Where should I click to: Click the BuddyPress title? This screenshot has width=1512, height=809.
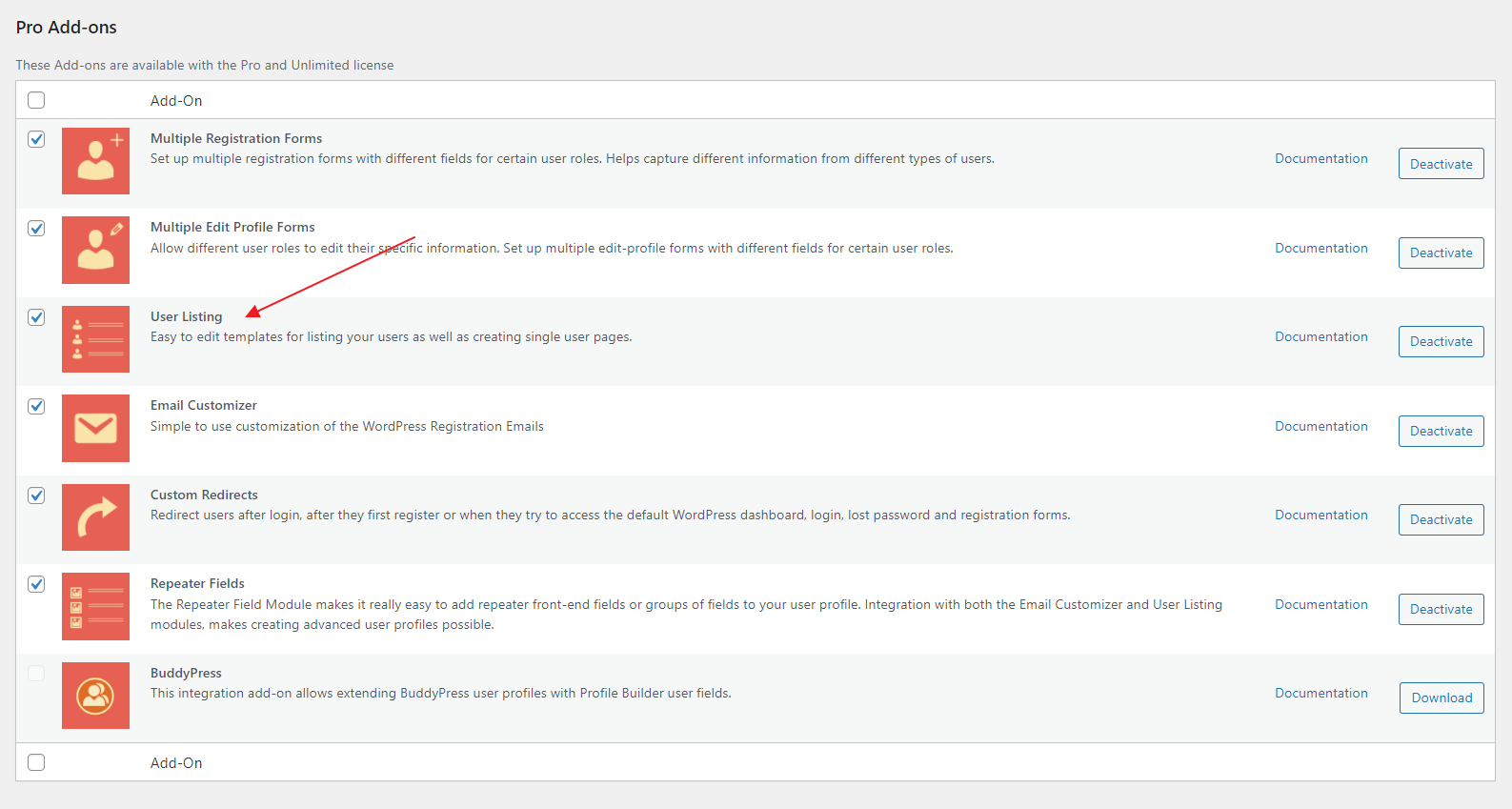[x=186, y=673]
